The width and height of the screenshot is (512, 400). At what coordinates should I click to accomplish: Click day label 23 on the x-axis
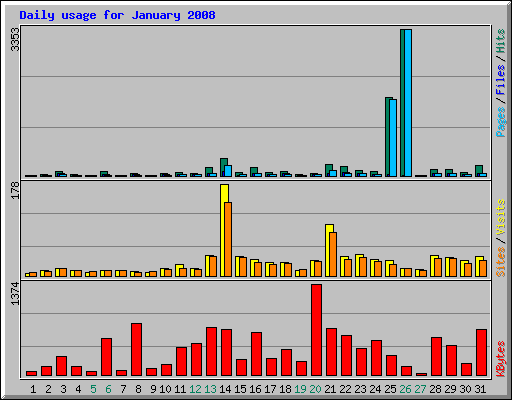pos(360,389)
